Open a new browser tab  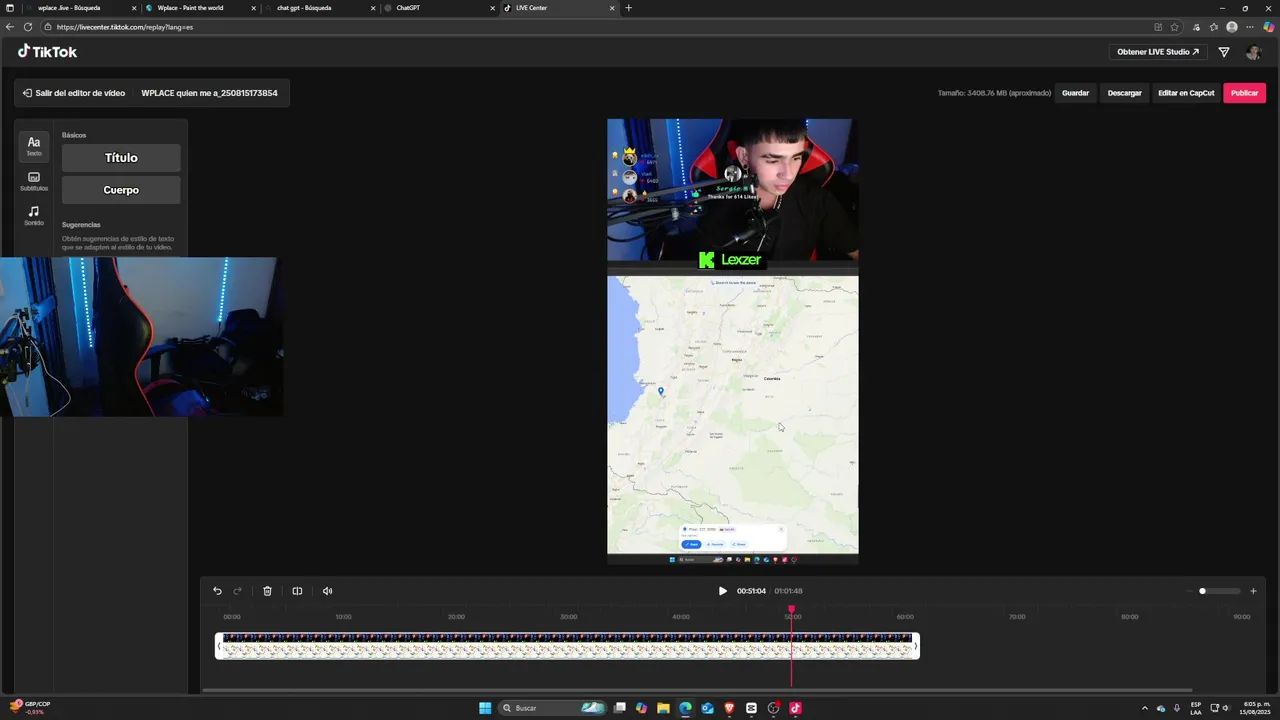pyautogui.click(x=628, y=8)
